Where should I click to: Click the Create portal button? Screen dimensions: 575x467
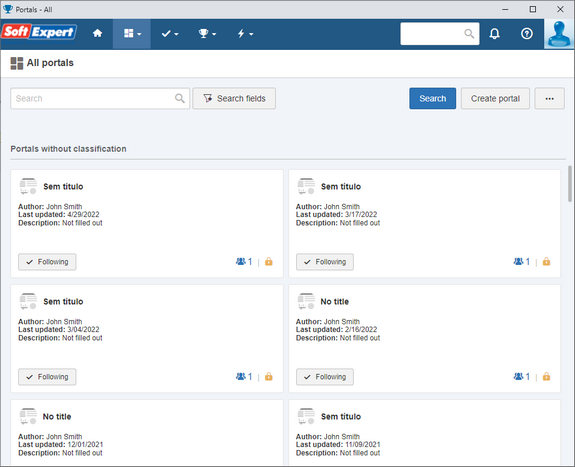pos(495,98)
